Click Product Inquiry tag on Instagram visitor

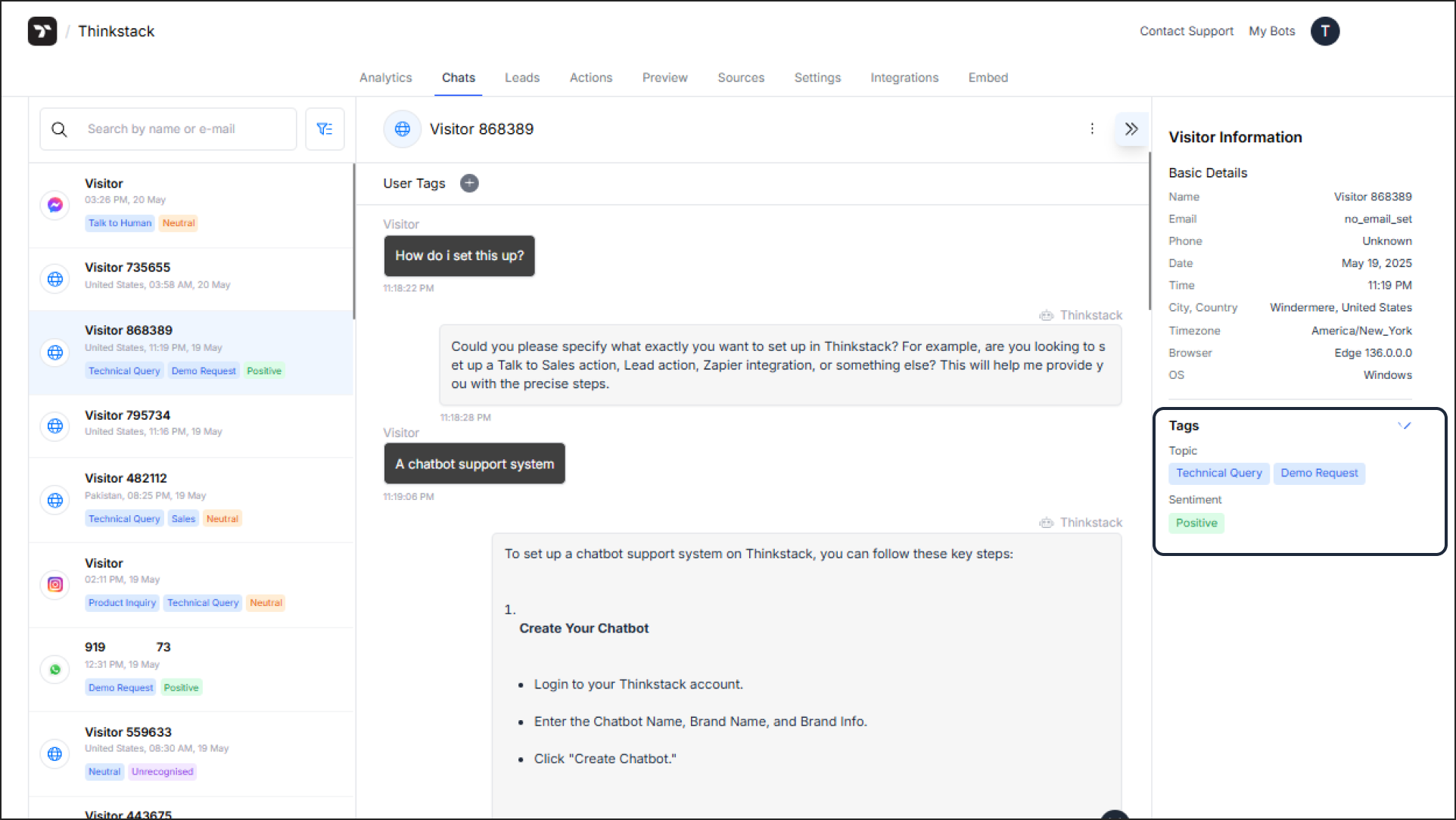[122, 603]
